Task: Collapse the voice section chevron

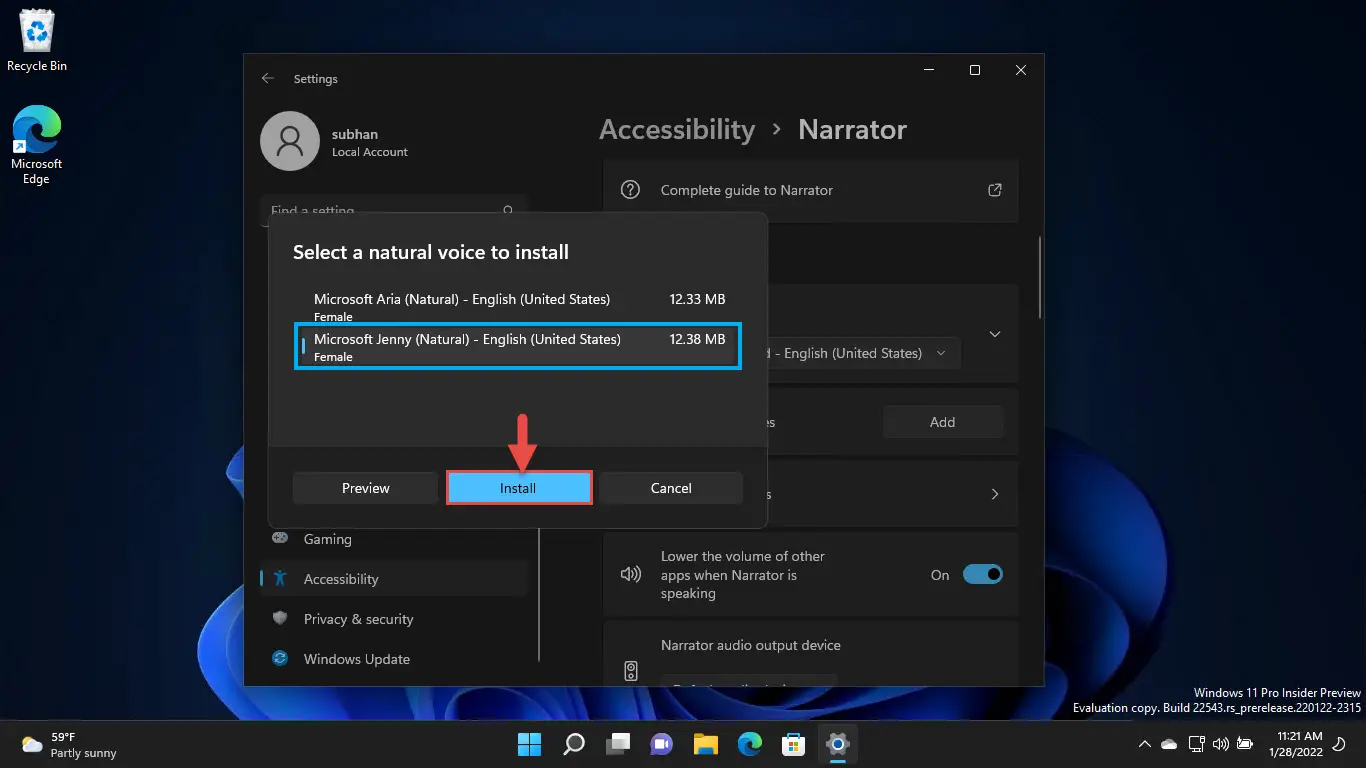Action: [995, 334]
